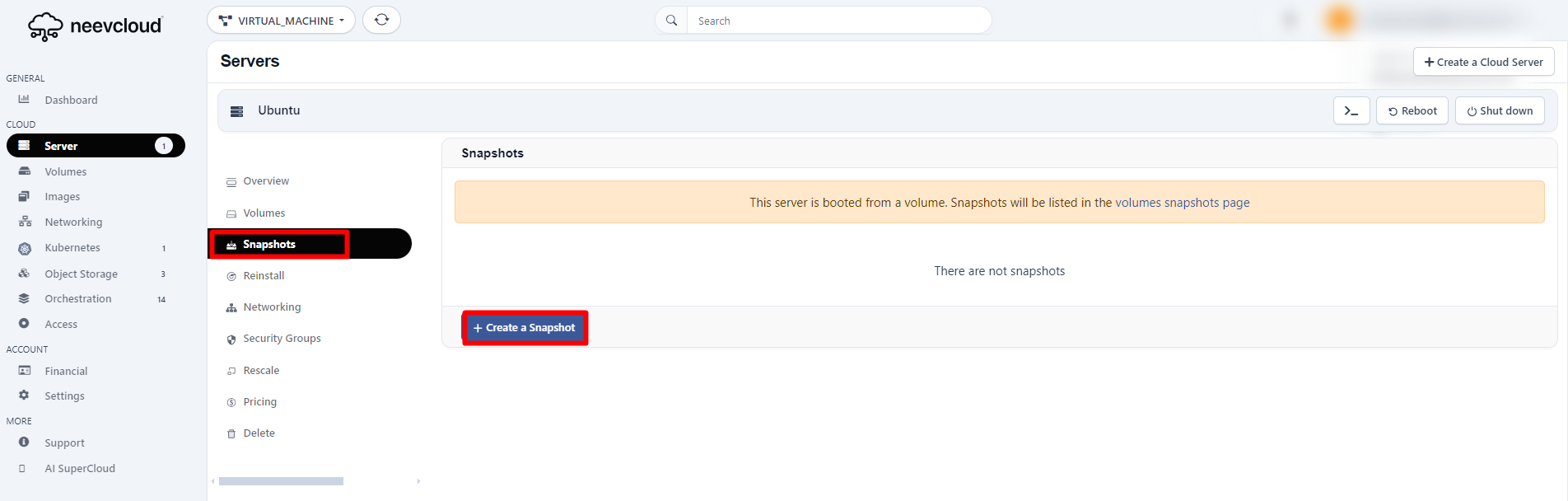Click the refresh sync icon button

point(381,20)
